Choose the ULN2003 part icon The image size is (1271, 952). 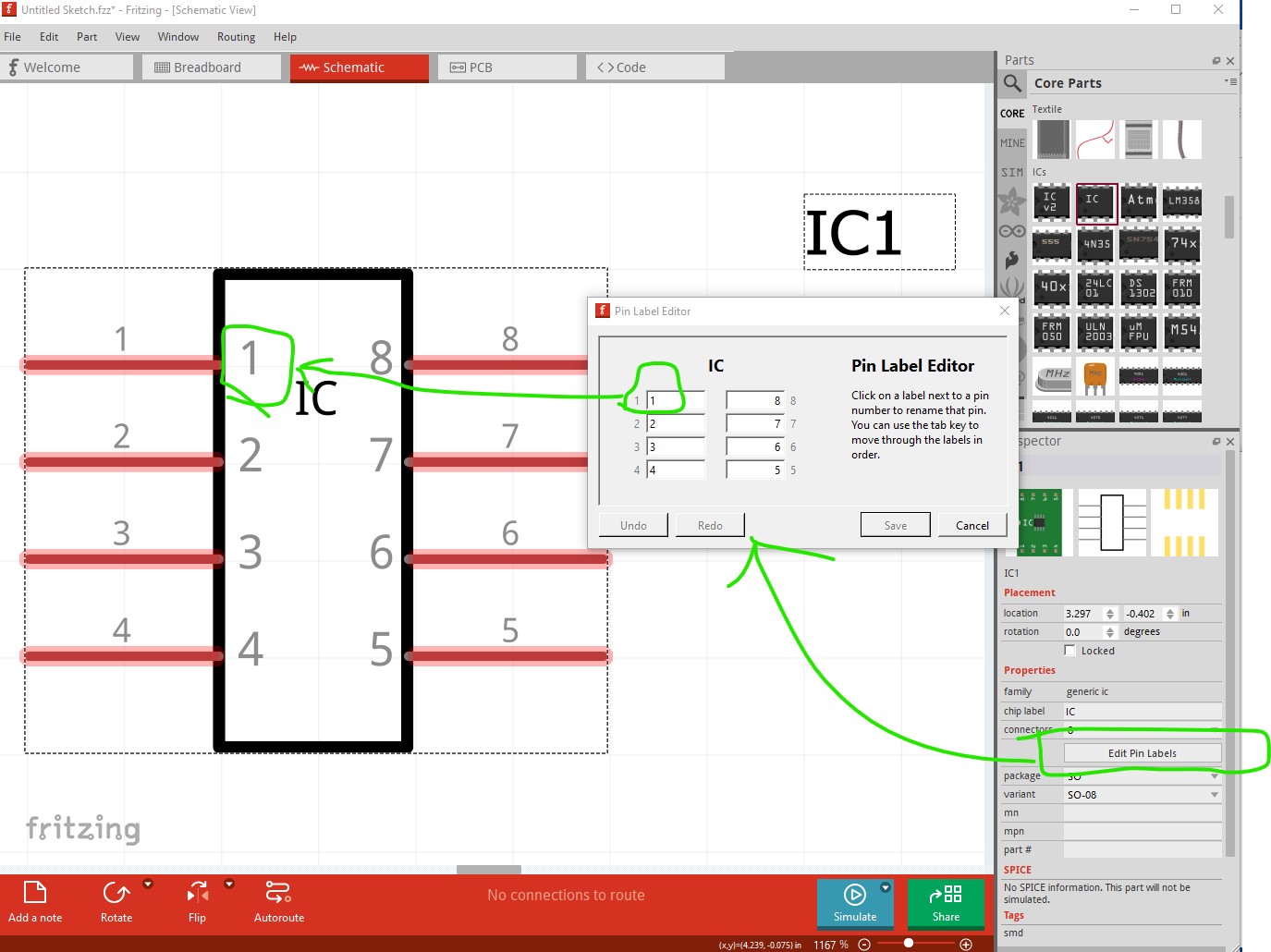point(1096,332)
